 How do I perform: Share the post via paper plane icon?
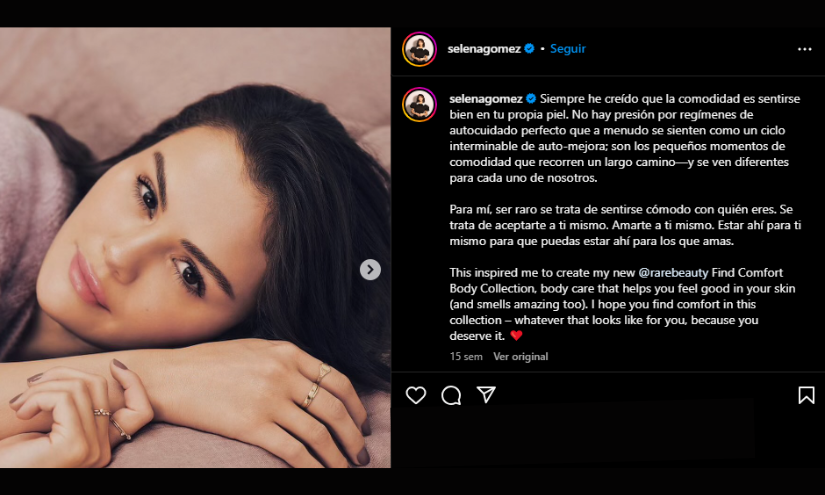486,395
